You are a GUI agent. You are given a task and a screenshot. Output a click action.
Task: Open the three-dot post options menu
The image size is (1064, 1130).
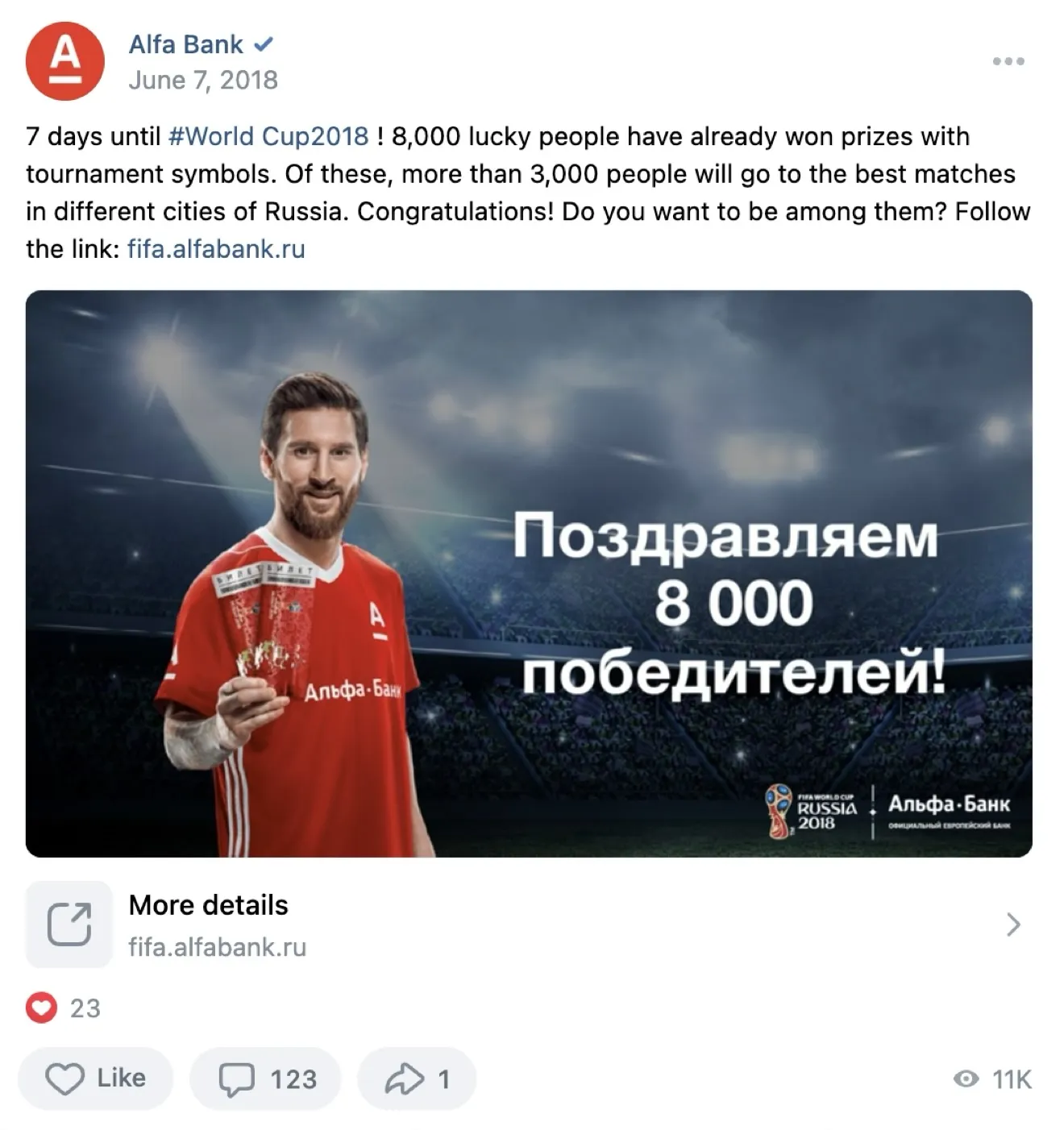pos(1008,61)
